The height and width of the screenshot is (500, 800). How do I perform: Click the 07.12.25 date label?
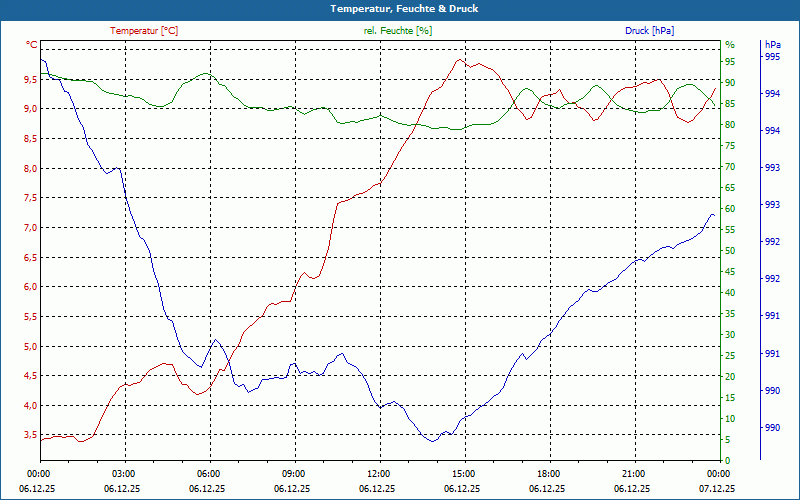click(717, 488)
